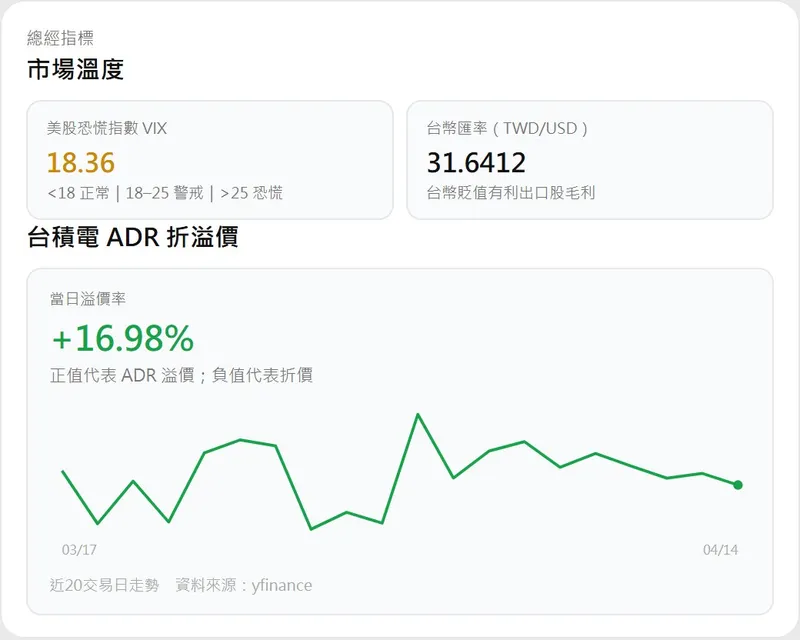800x640 pixels.
Task: Click the highest peak of the ADR premium line
Action: (418, 415)
